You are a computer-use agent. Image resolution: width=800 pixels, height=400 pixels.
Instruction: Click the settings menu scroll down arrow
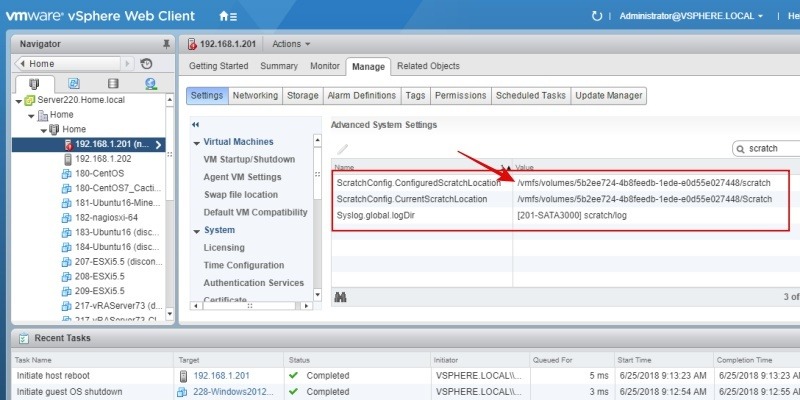click(x=317, y=295)
